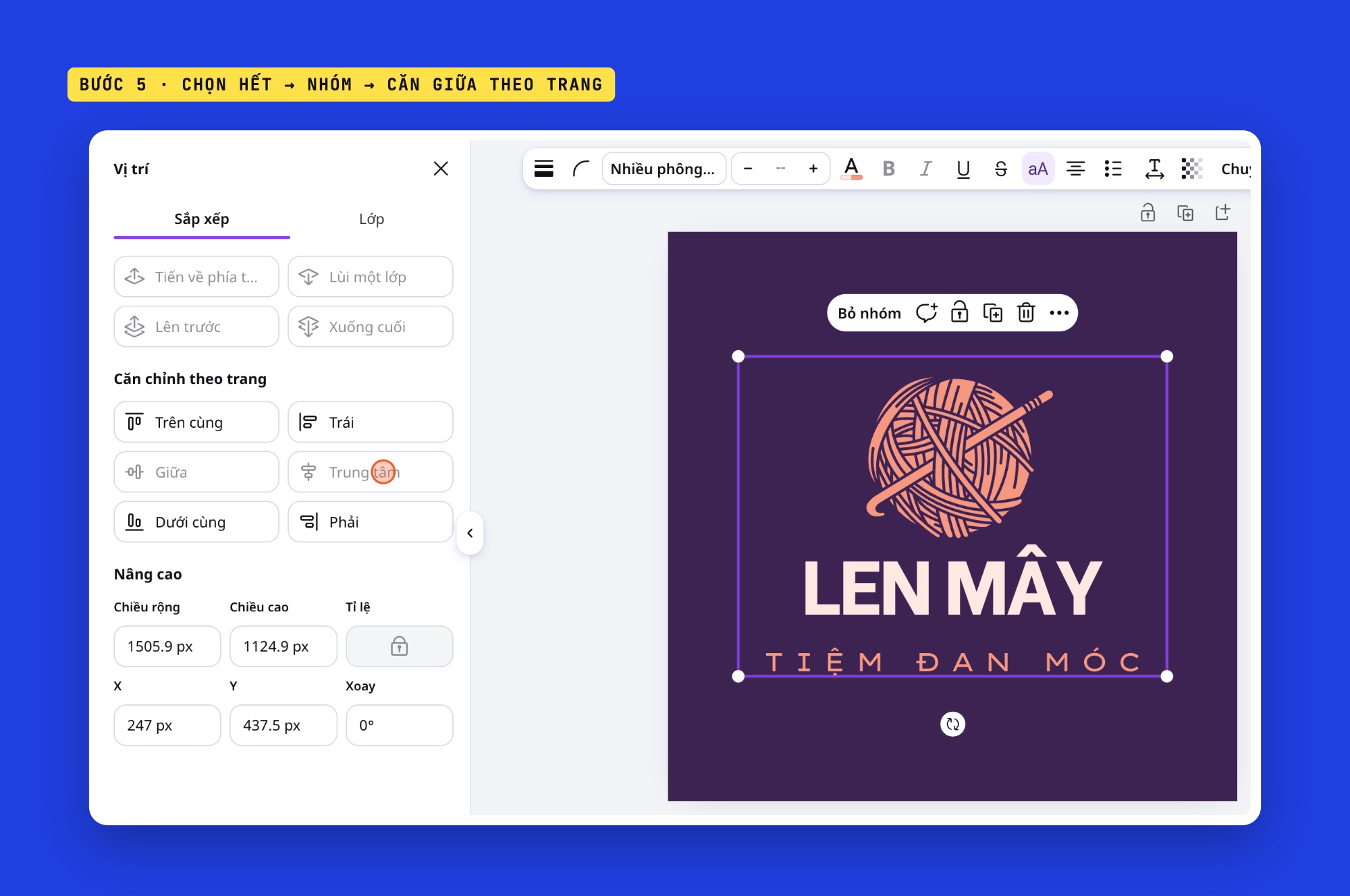Align to Dưới cùng of page

tap(196, 522)
